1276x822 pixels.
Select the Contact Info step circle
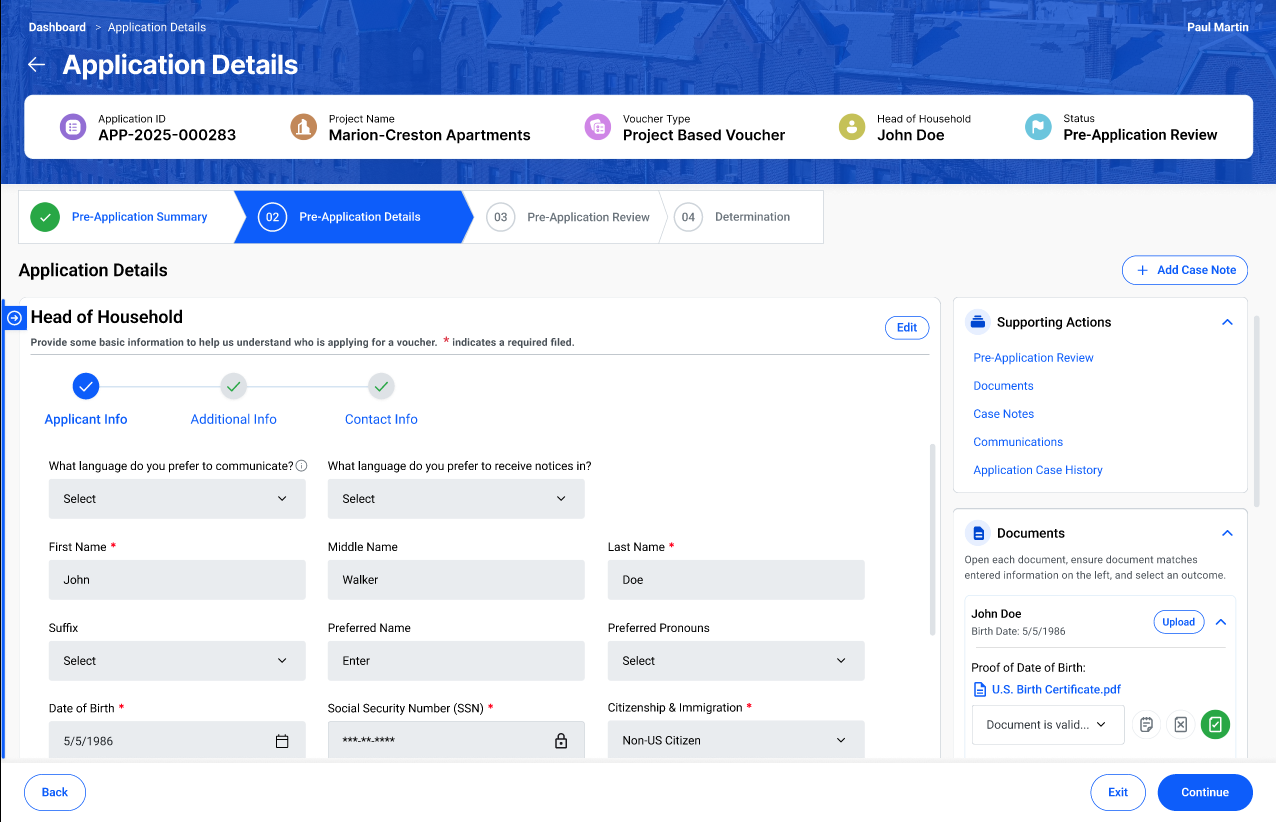381,386
